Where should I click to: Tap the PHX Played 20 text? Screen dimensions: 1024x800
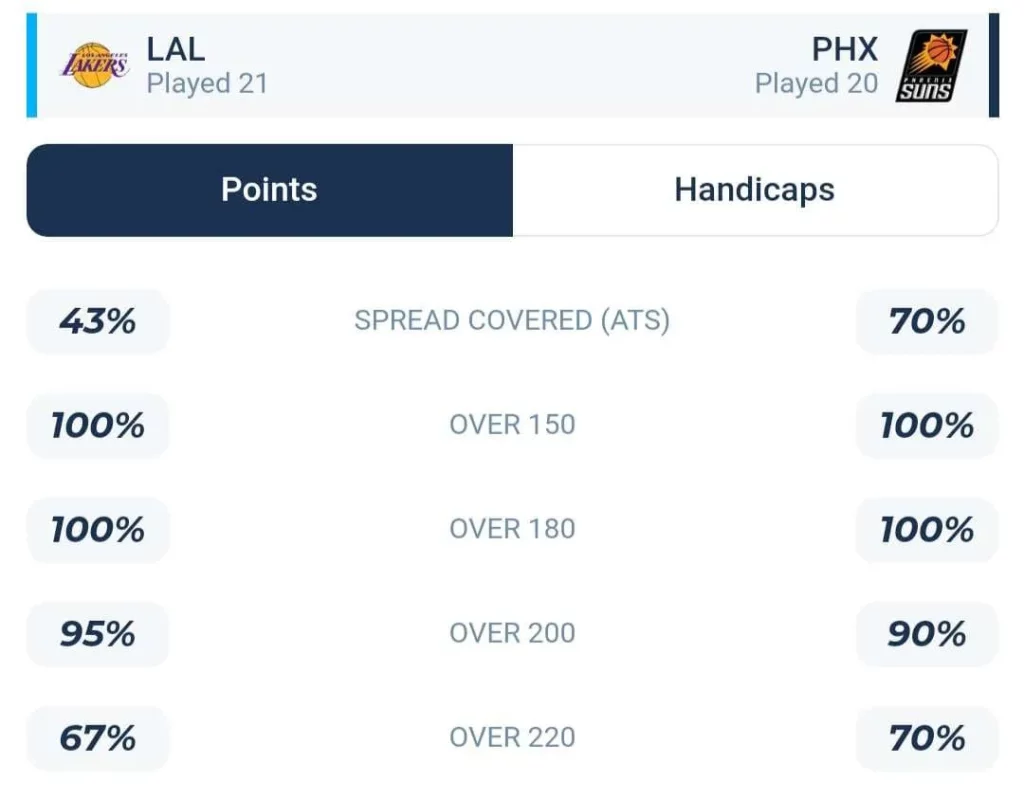click(x=816, y=84)
